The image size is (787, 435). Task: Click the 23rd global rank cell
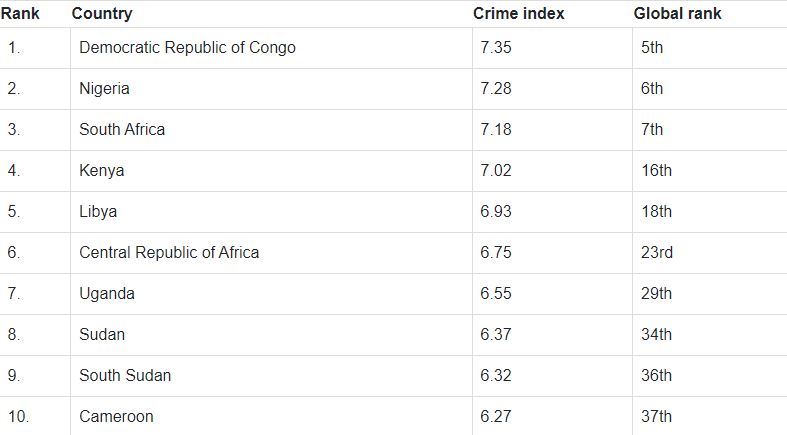657,253
